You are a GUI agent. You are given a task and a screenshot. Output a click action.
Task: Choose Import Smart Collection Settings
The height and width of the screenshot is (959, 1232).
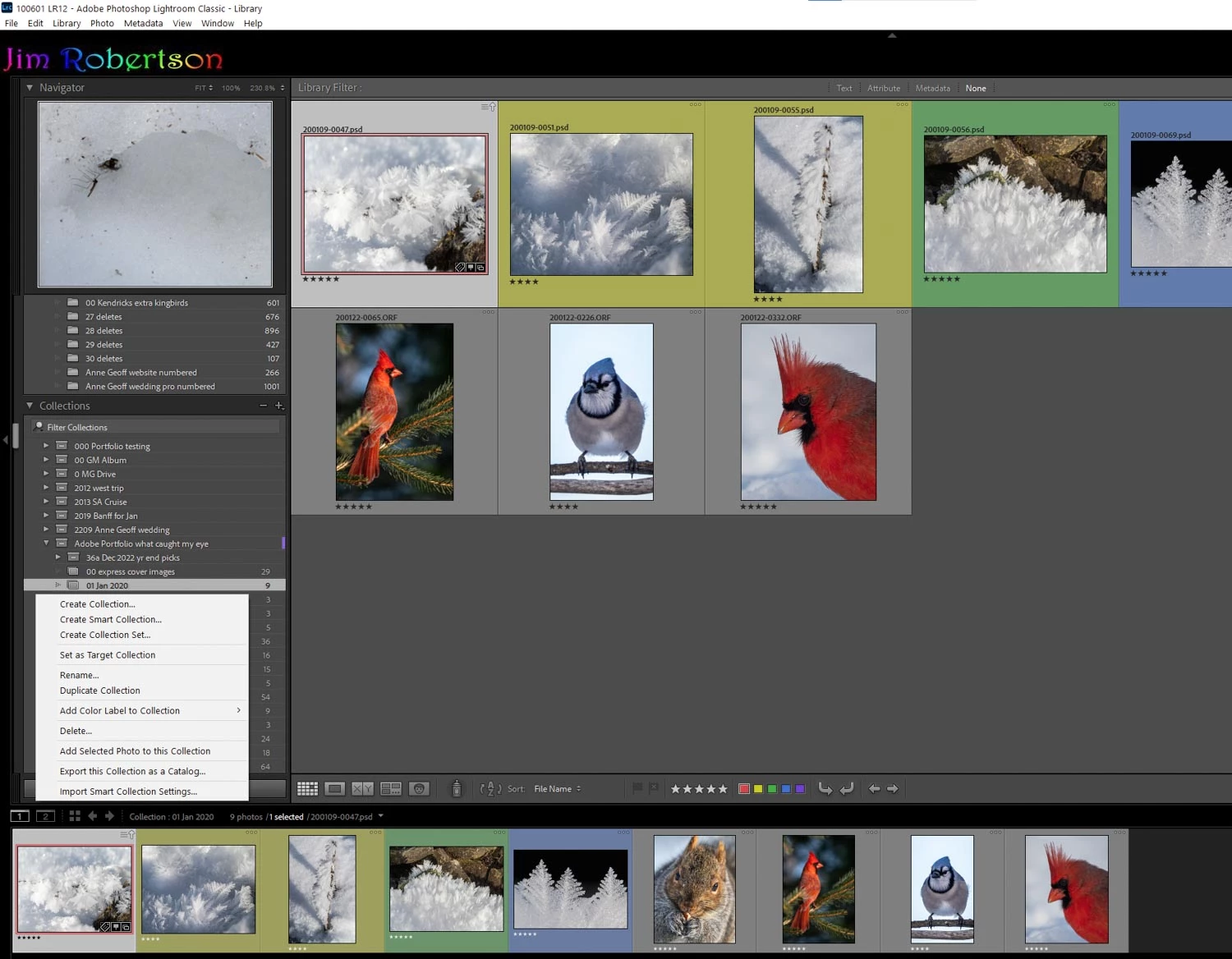(141, 792)
